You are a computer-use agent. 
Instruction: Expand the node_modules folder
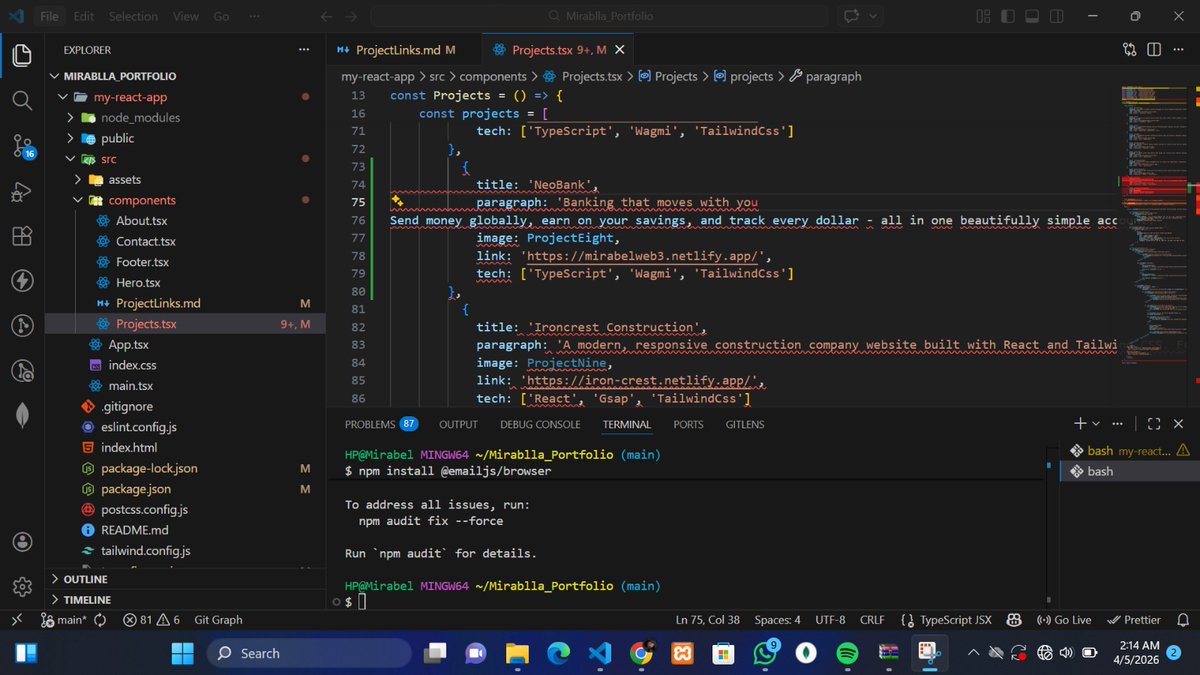[x=71, y=117]
